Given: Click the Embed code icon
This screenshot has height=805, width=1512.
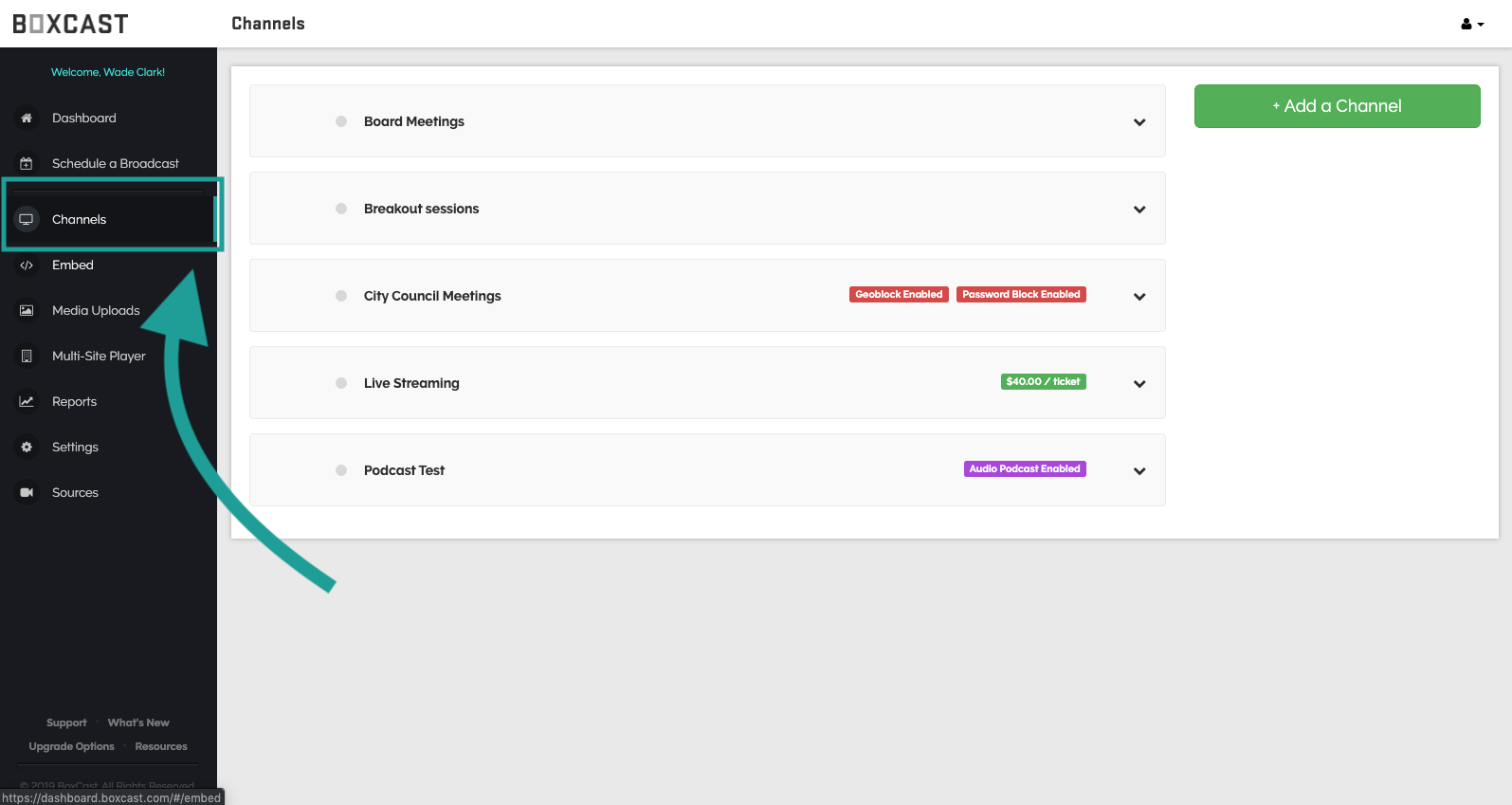Looking at the screenshot, I should pos(27,265).
